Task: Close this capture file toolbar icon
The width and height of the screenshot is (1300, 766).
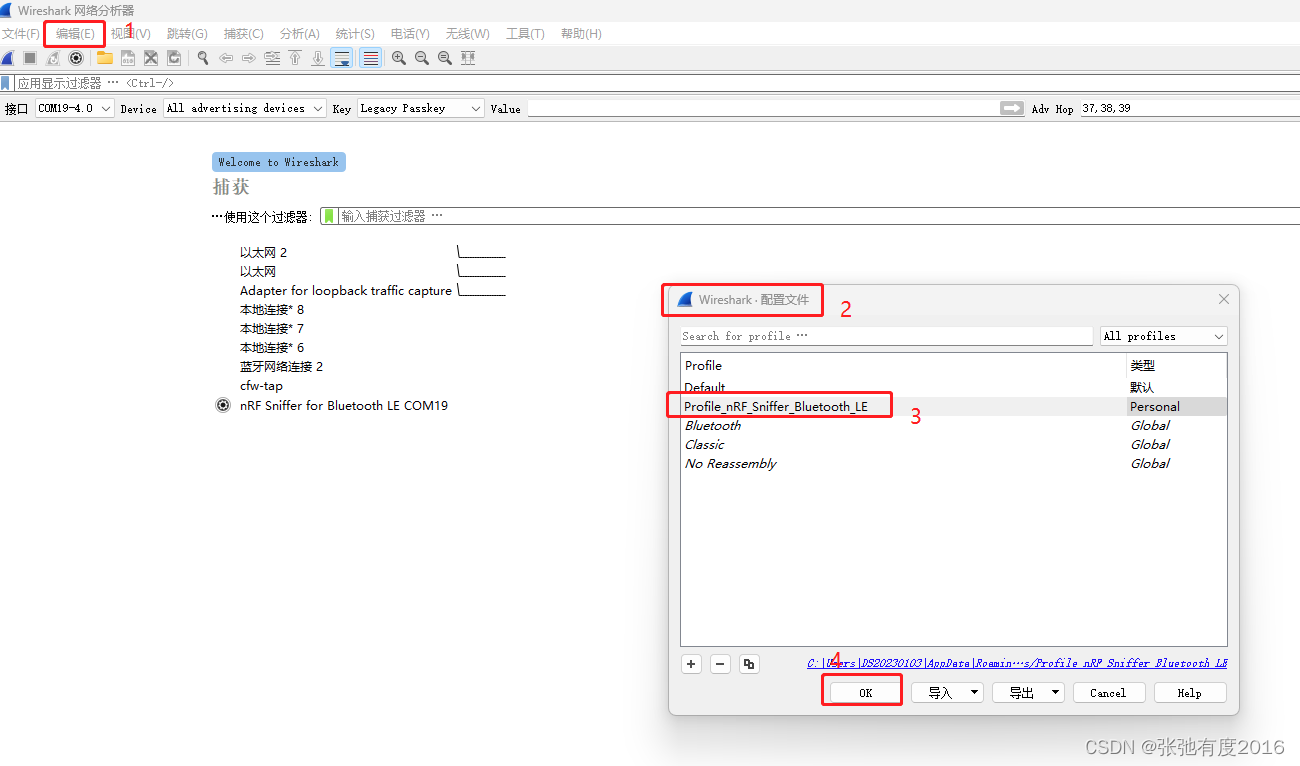Action: [151, 58]
